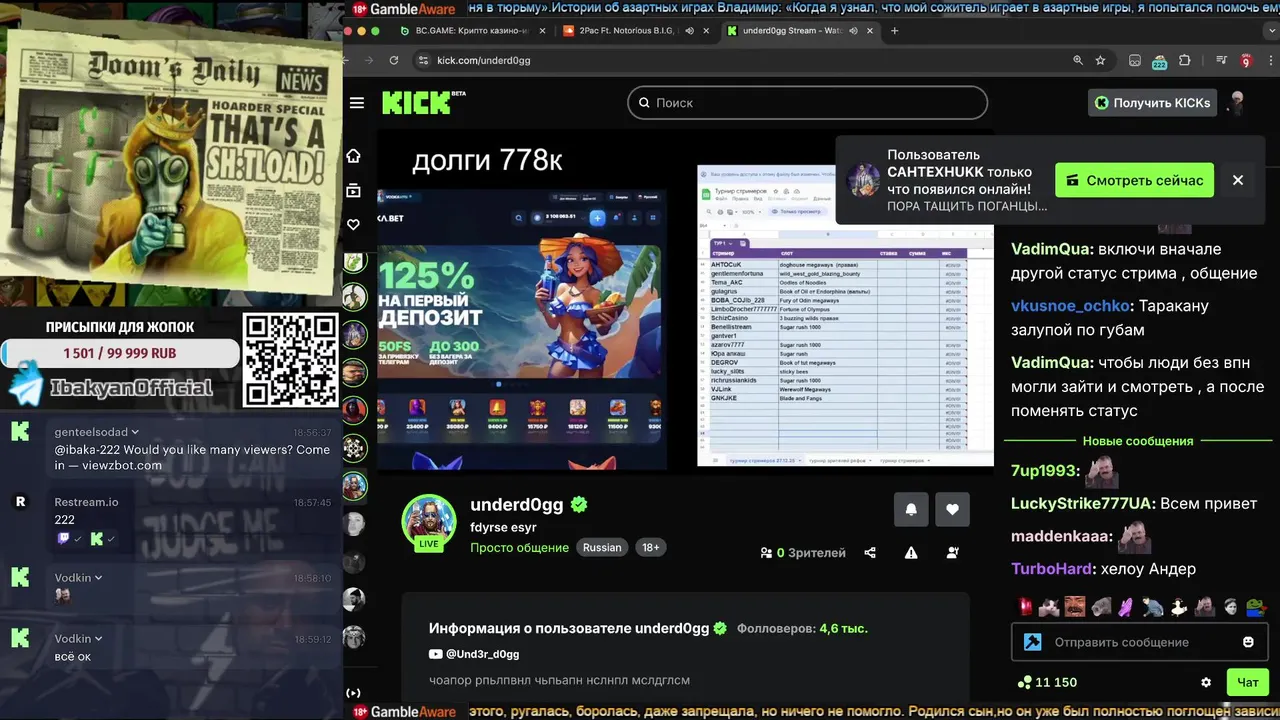
Task: Close the BC.GAME tab
Action: coord(543,31)
